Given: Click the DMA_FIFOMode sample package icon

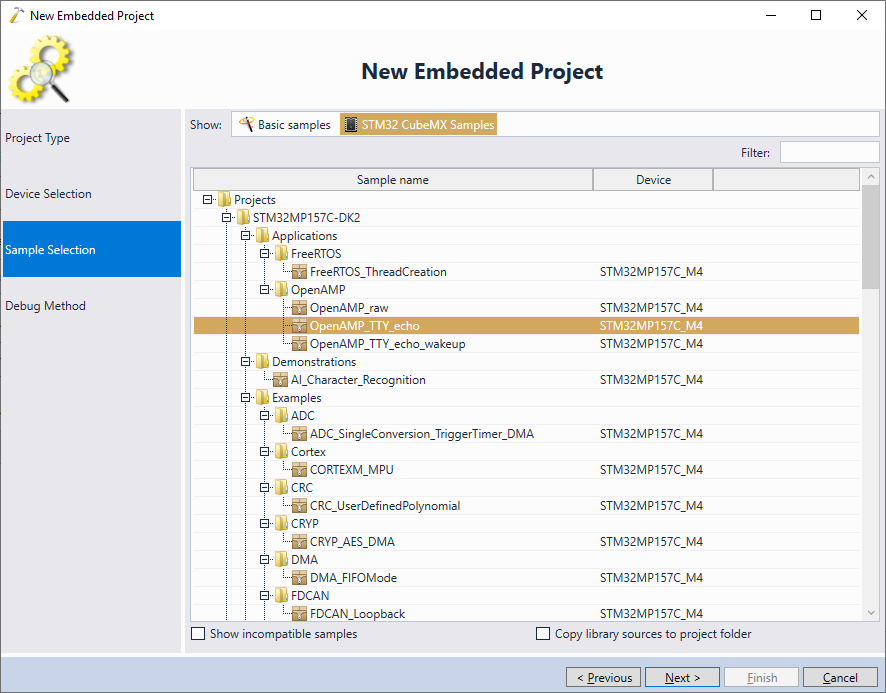Looking at the screenshot, I should pyautogui.click(x=299, y=578).
